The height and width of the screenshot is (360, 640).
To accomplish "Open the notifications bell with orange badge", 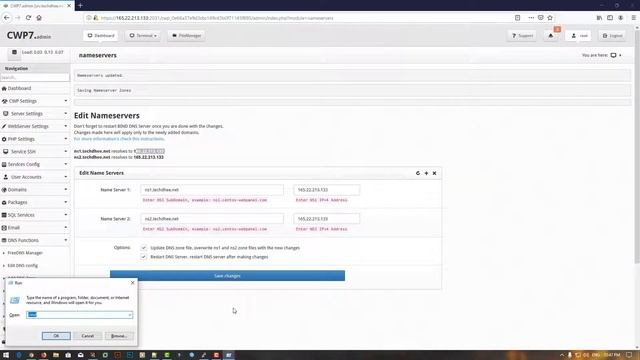I will coord(551,36).
